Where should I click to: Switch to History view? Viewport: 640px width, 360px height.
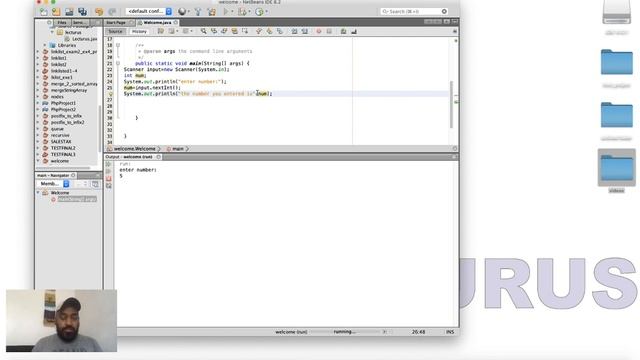139,31
